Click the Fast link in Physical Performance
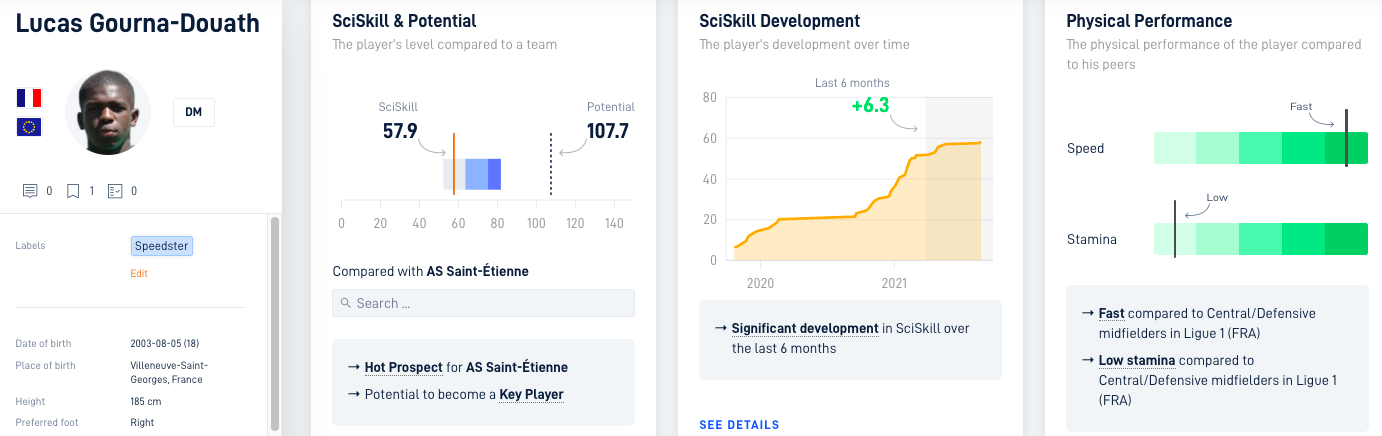Screen dimensions: 1382x436 pos(1111,313)
